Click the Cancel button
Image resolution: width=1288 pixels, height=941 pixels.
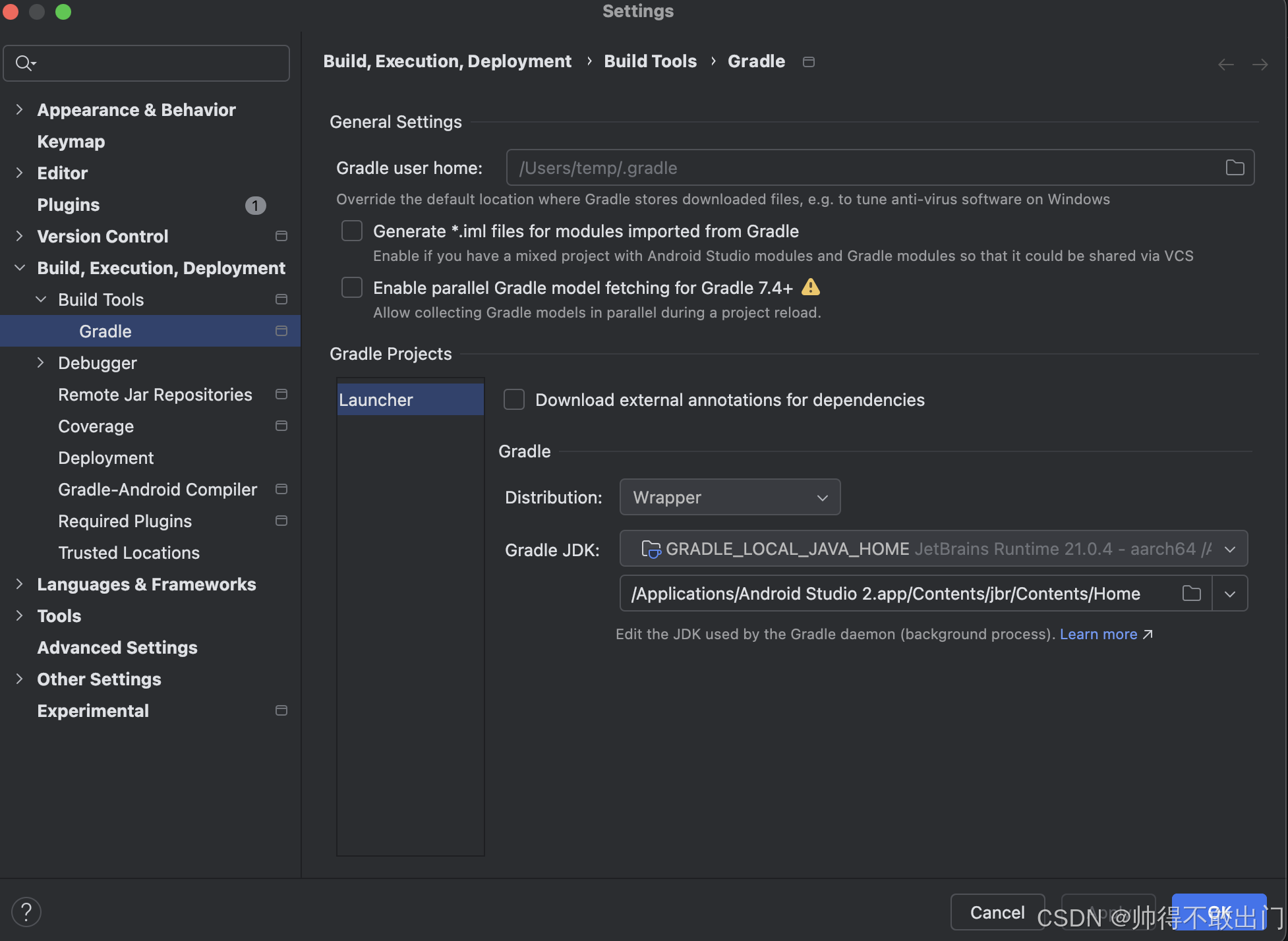(x=997, y=913)
